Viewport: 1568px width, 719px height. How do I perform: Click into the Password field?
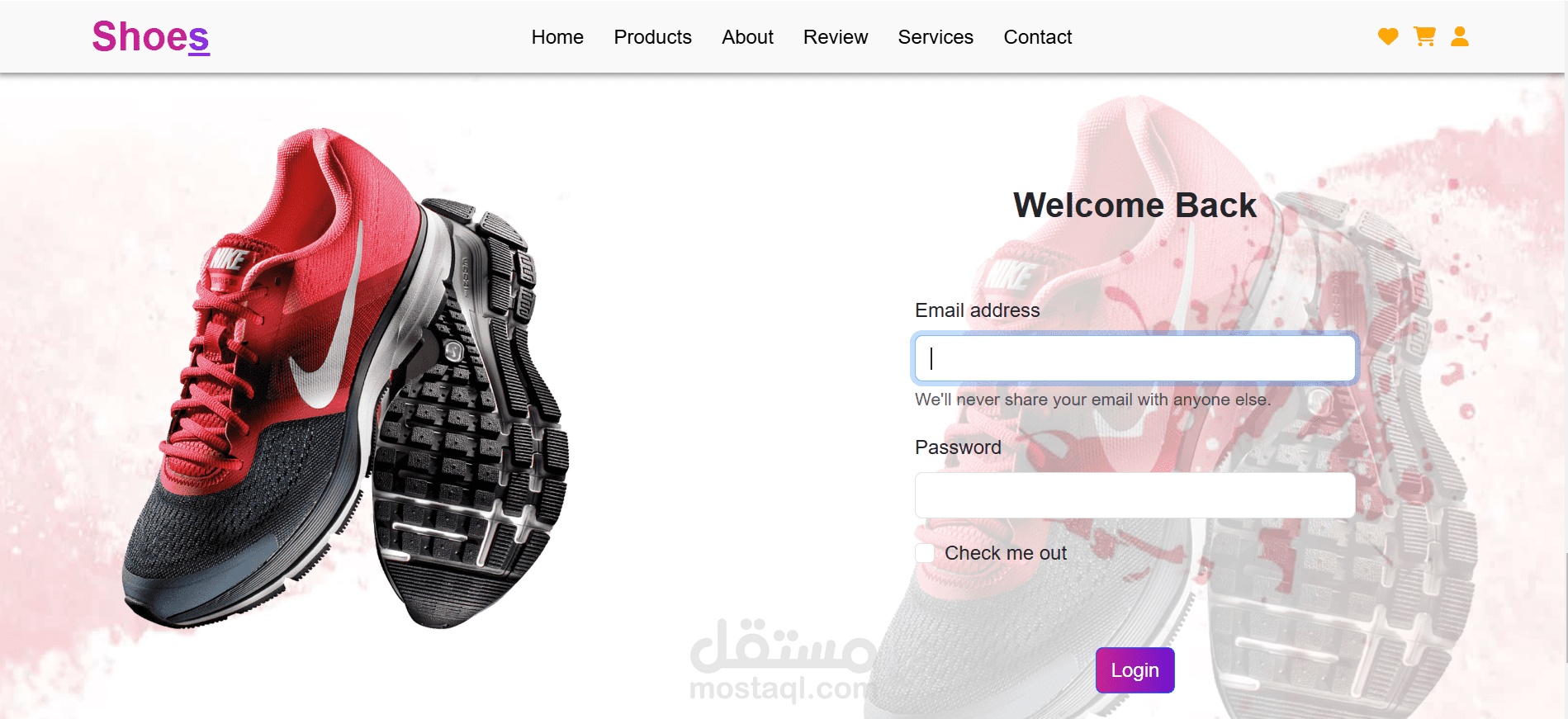(x=1135, y=495)
